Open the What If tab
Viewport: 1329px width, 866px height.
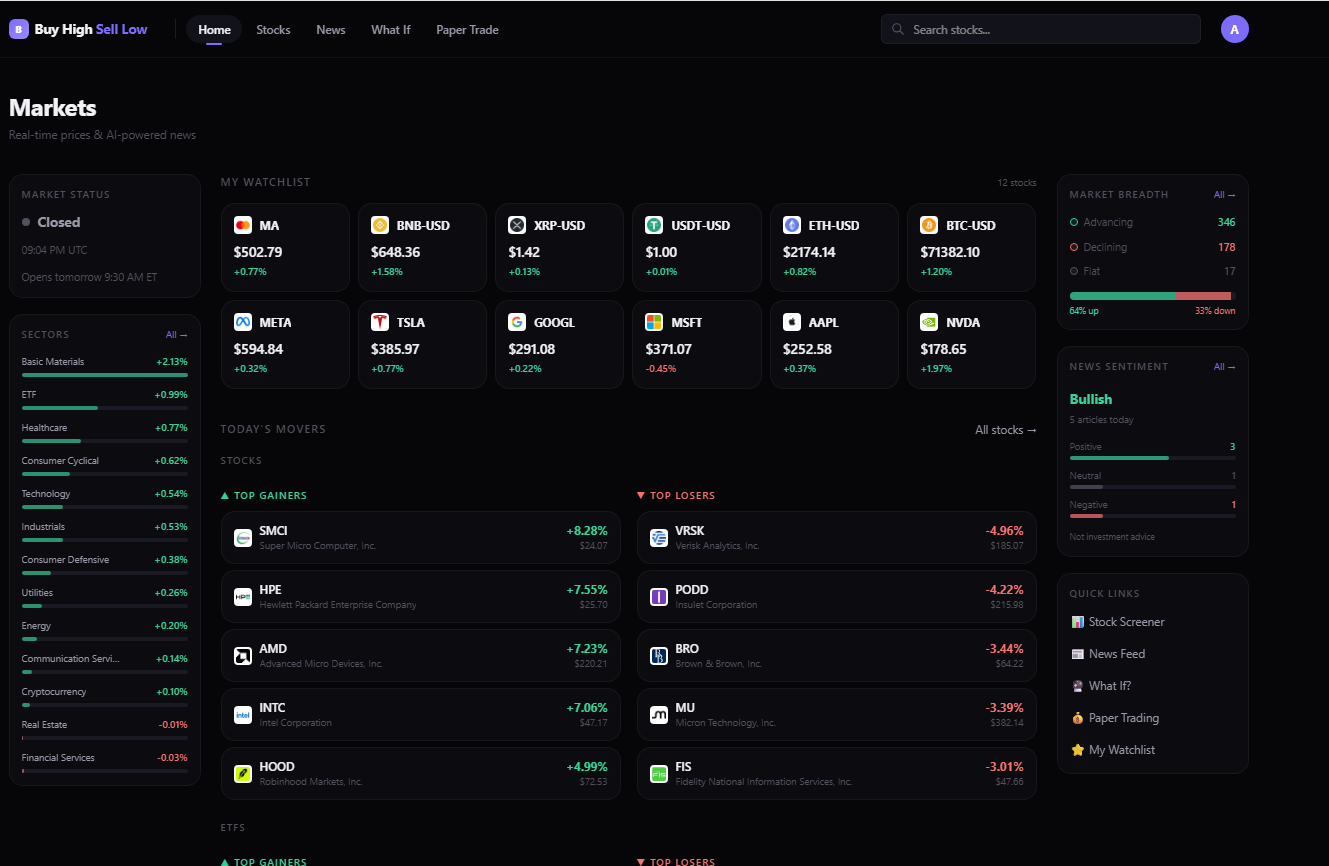[390, 29]
